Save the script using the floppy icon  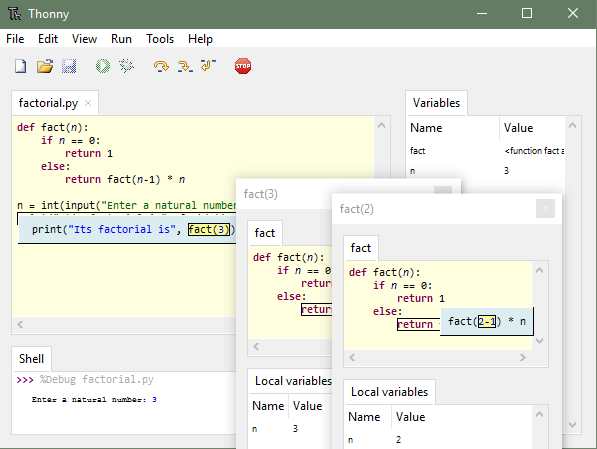69,66
